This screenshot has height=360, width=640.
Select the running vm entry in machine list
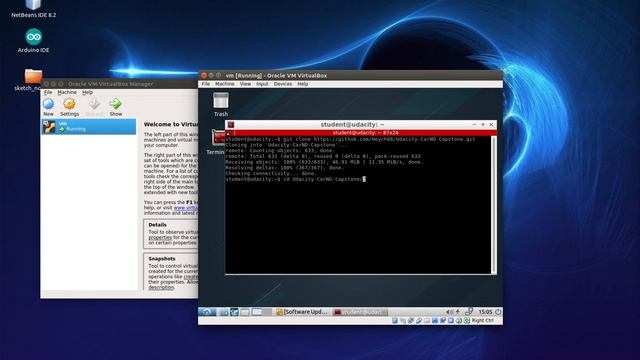point(89,127)
